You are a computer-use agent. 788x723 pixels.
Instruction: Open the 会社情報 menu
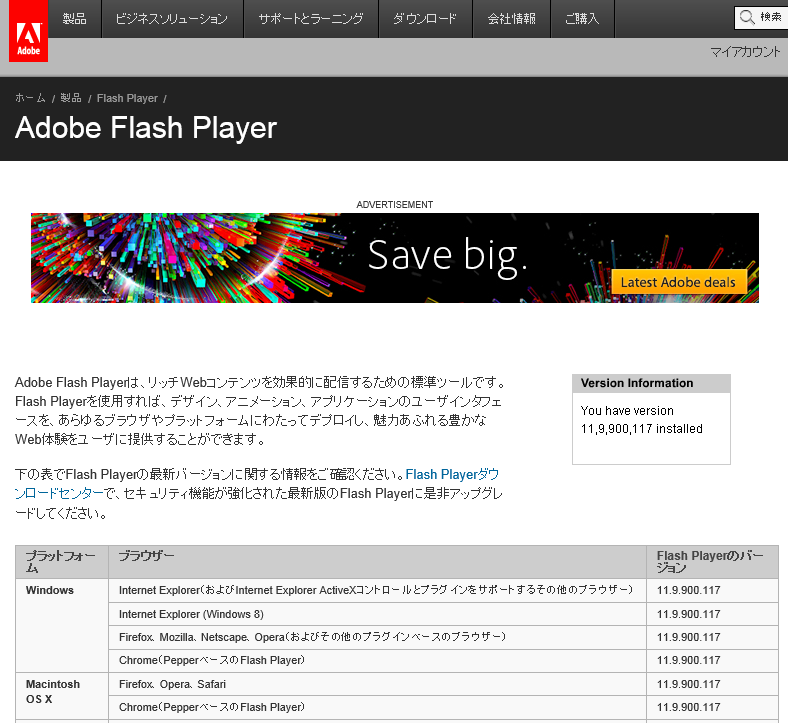[511, 19]
